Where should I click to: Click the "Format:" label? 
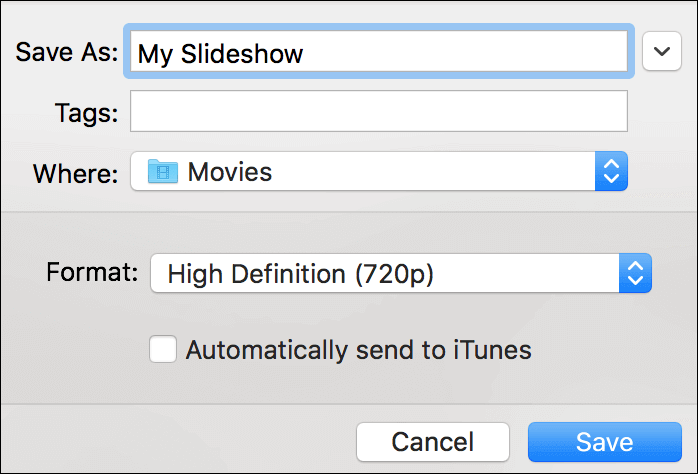92,272
